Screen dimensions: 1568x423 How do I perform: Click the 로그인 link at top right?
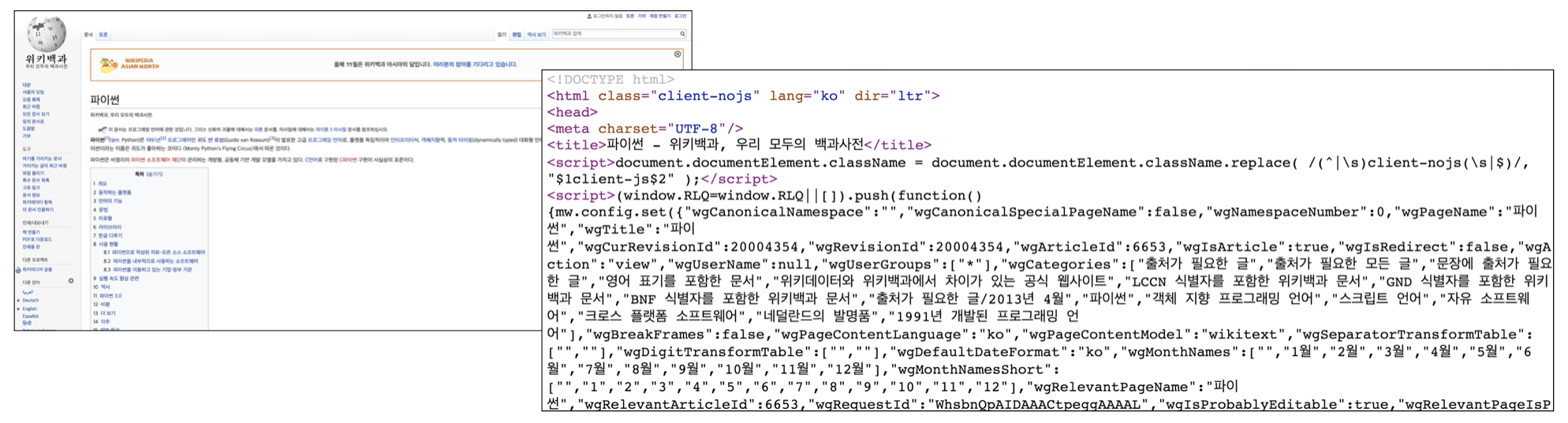[680, 16]
